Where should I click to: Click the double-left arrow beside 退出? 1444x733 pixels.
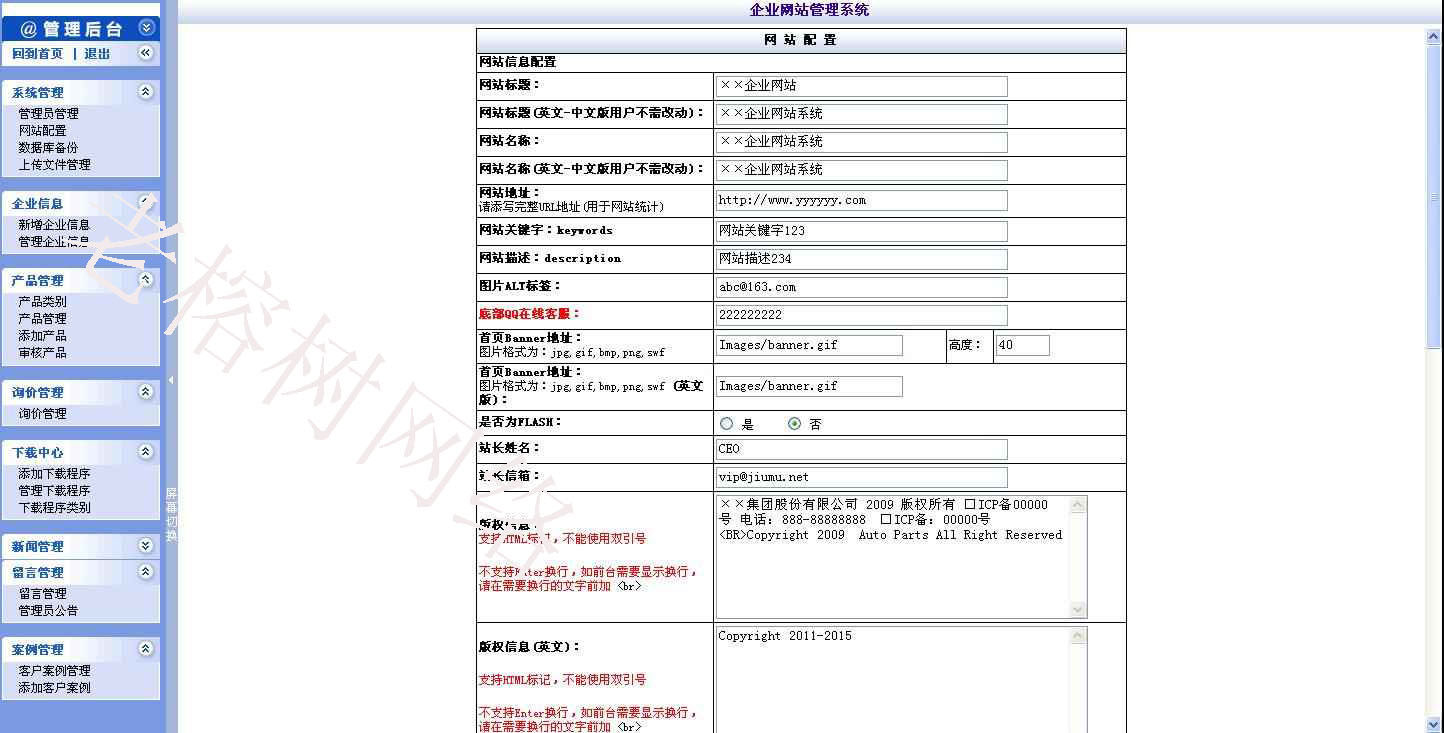(146, 53)
